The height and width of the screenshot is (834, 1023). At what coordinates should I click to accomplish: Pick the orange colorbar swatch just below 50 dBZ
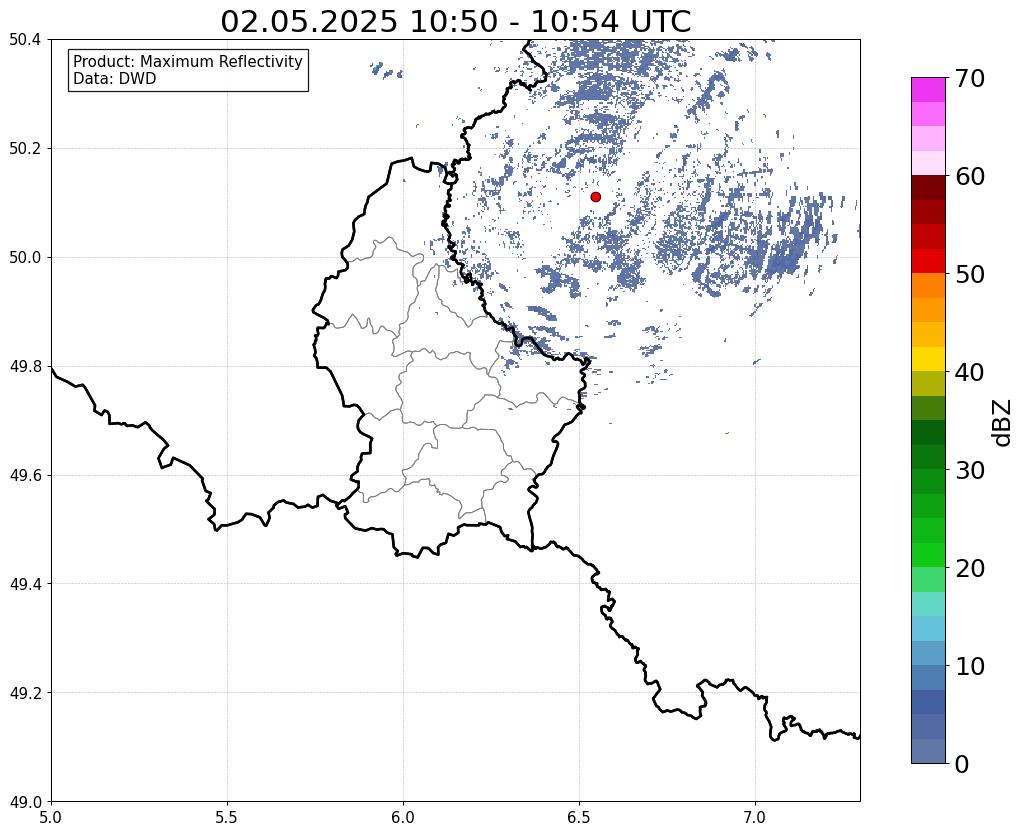928,286
